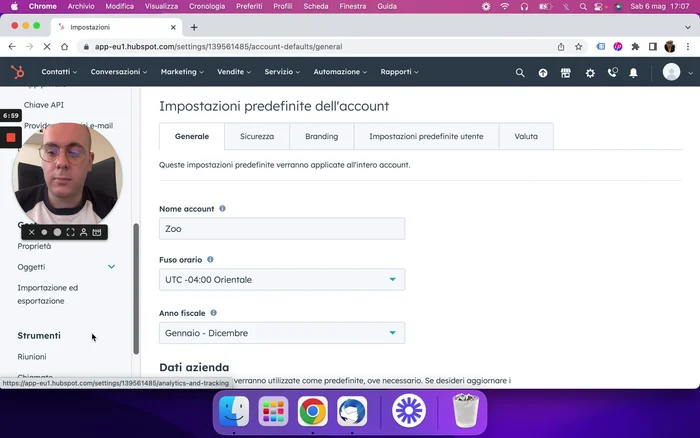Open Chiave API in the sidebar
This screenshot has height=438, width=700.
tap(44, 105)
